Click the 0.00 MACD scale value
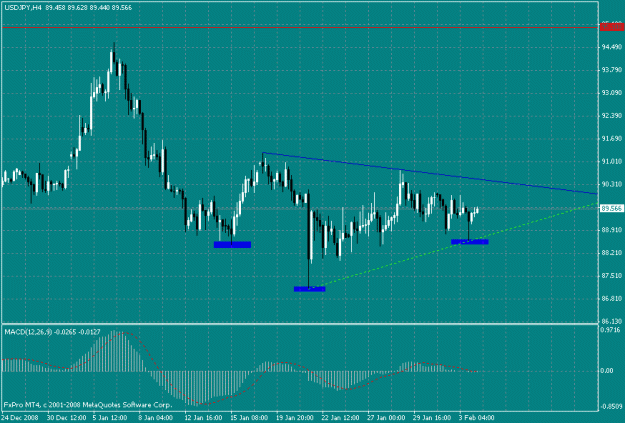The width and height of the screenshot is (625, 423). (607, 371)
